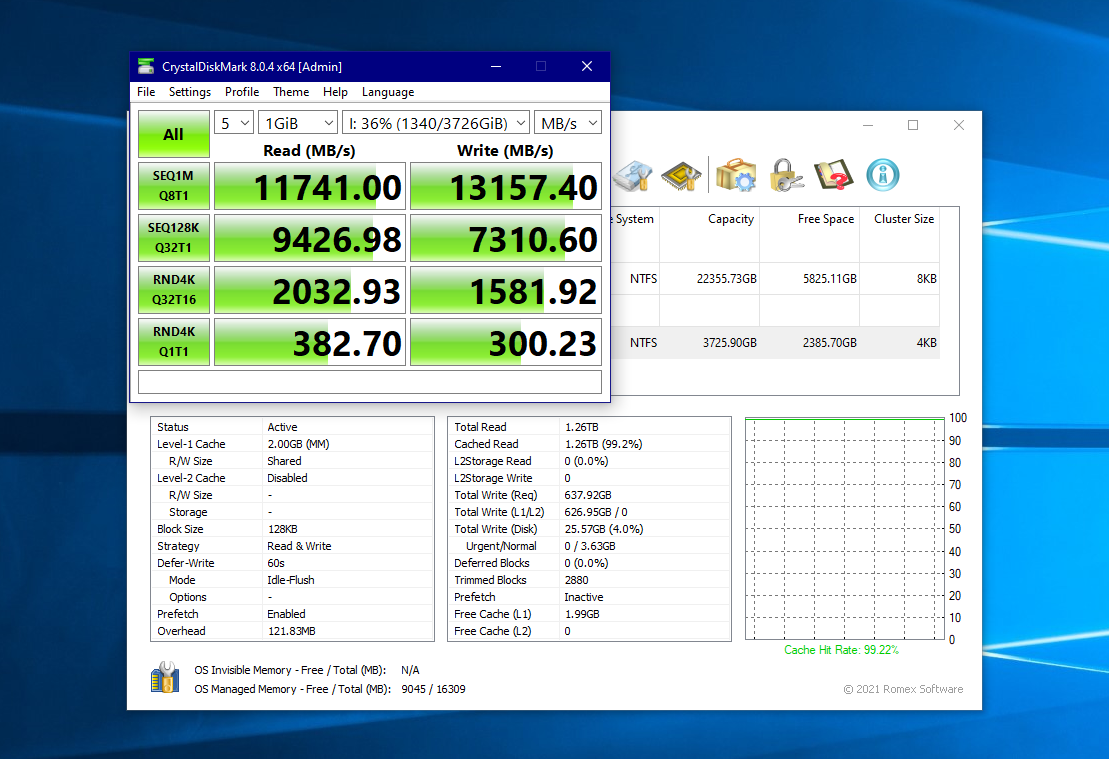Click the disk wrench icon in PrimoCache toolbar
The image size is (1109, 759).
pos(632,175)
